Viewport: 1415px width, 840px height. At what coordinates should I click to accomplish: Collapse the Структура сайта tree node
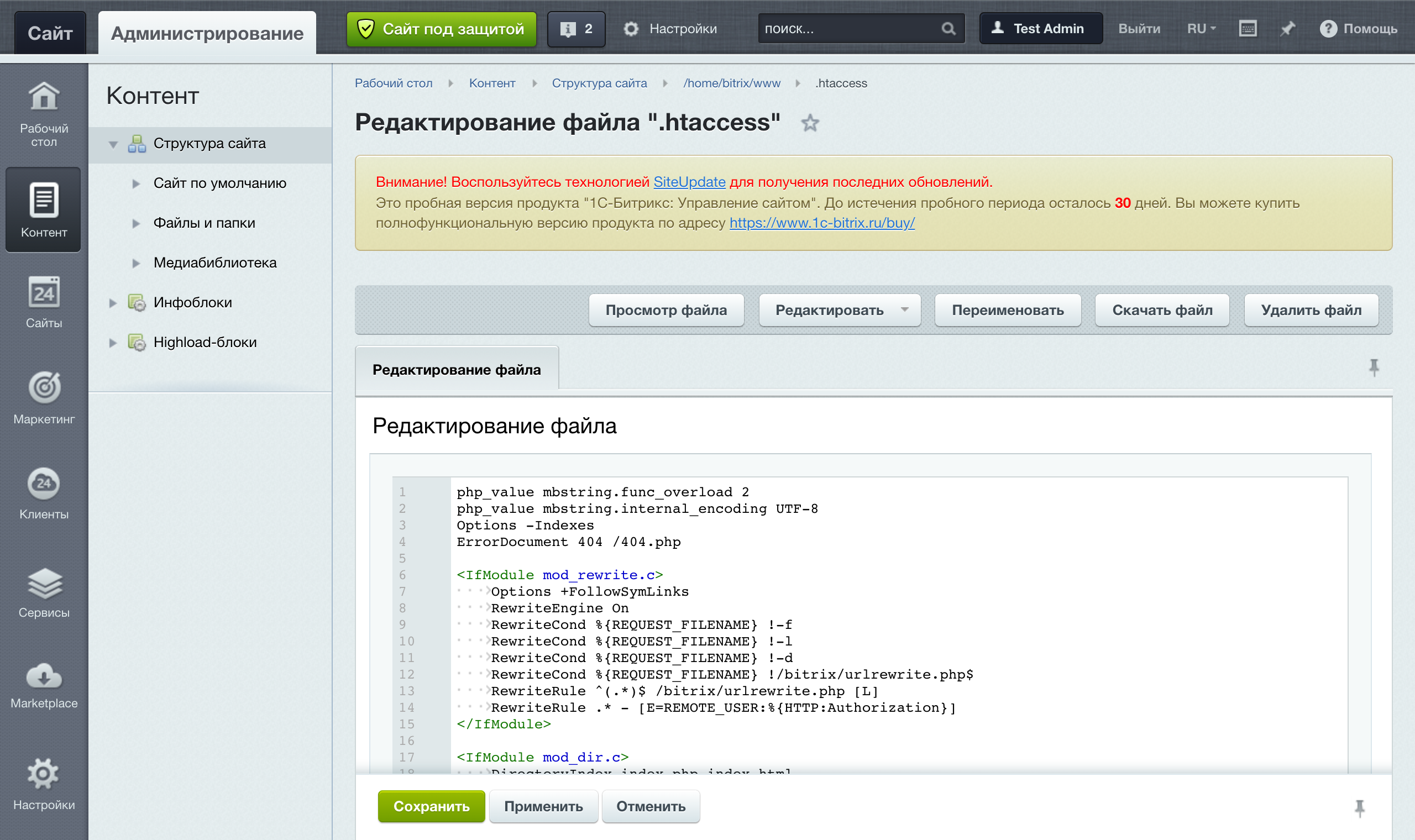coord(113,144)
